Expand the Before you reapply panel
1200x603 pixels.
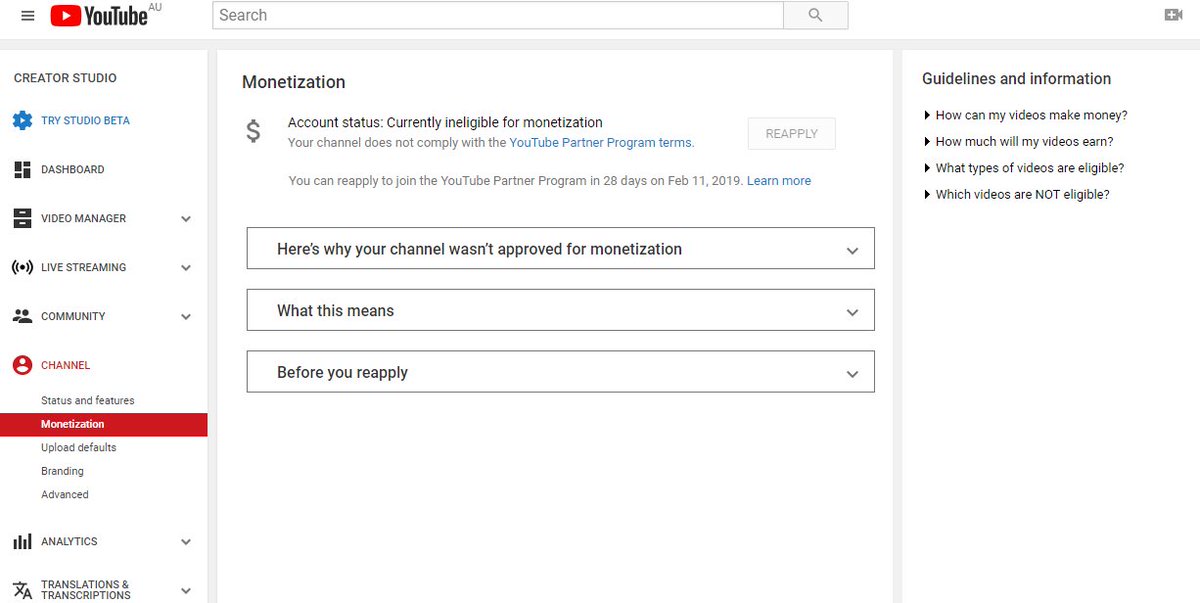point(560,372)
